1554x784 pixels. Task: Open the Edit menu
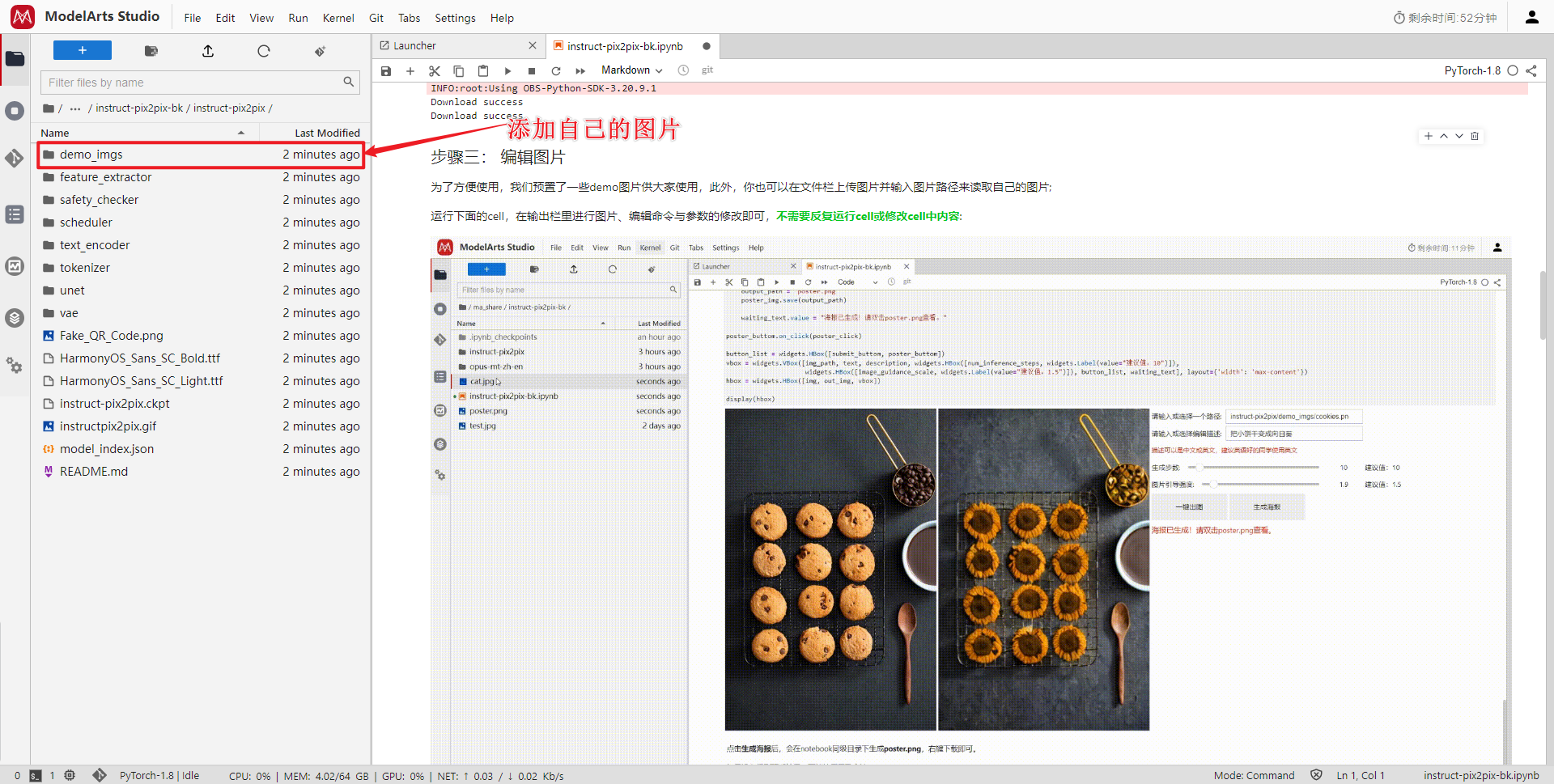225,18
